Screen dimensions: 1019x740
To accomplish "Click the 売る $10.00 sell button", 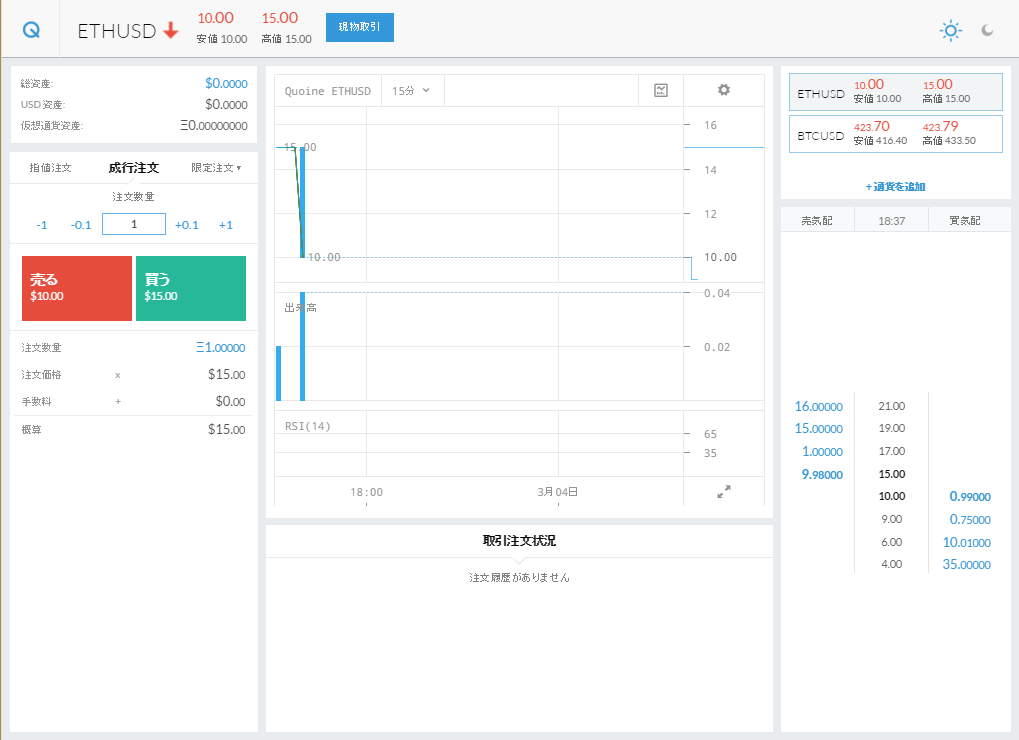I will pyautogui.click(x=77, y=288).
